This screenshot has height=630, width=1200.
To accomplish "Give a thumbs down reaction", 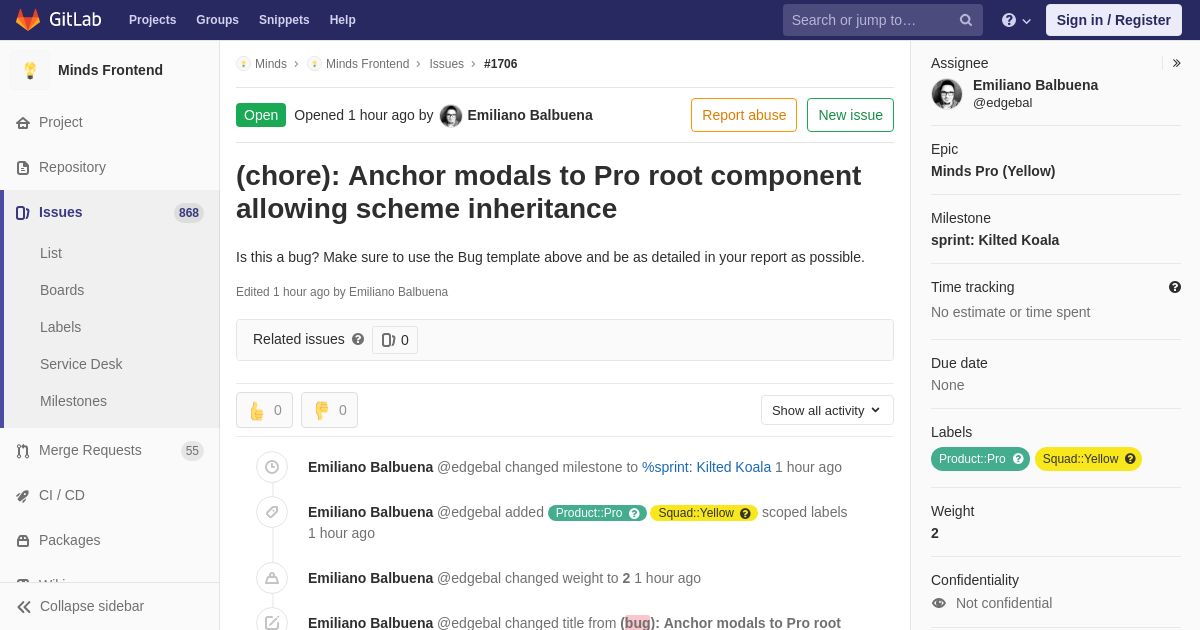I will point(329,410).
